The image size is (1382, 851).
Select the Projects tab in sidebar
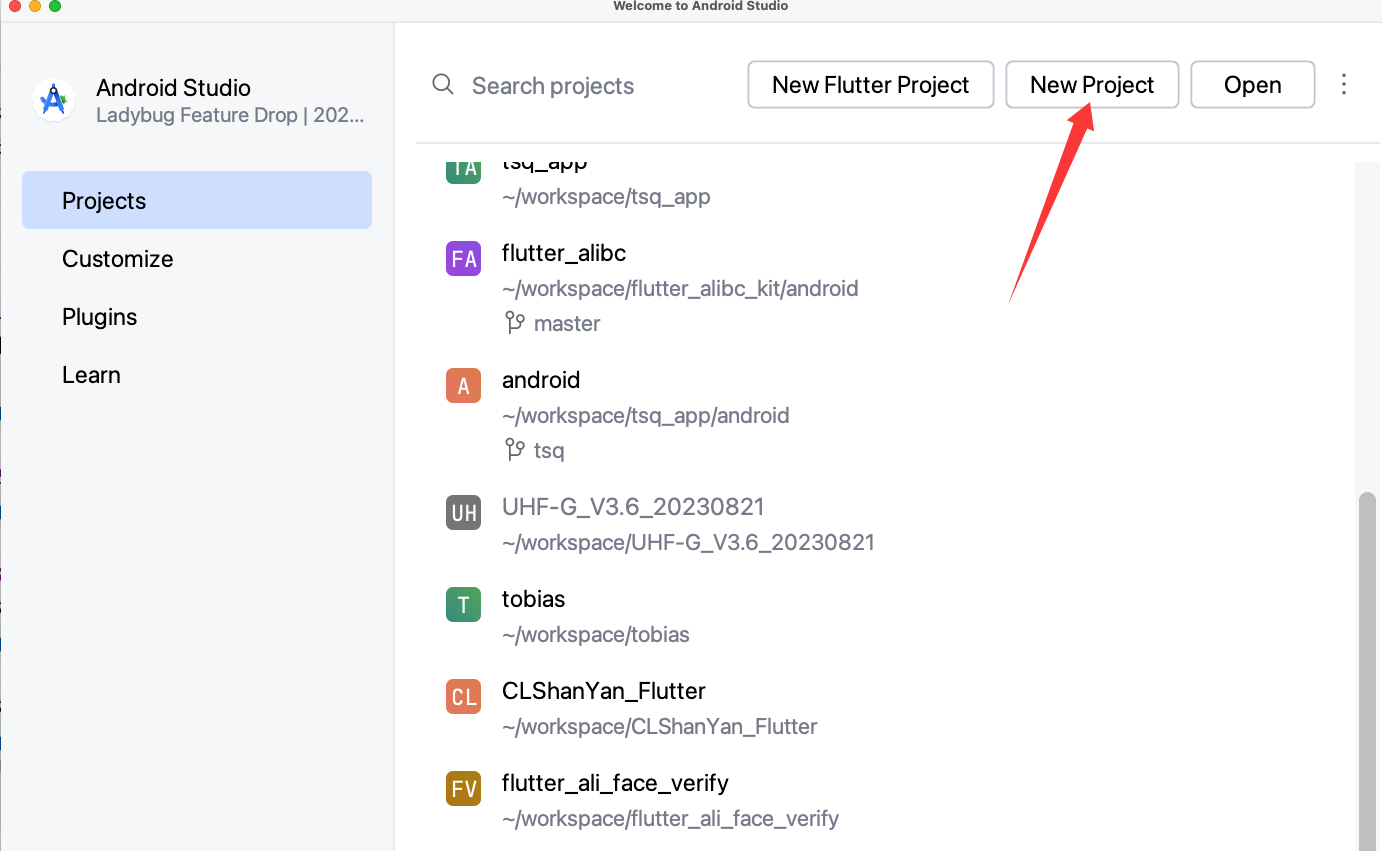[197, 200]
